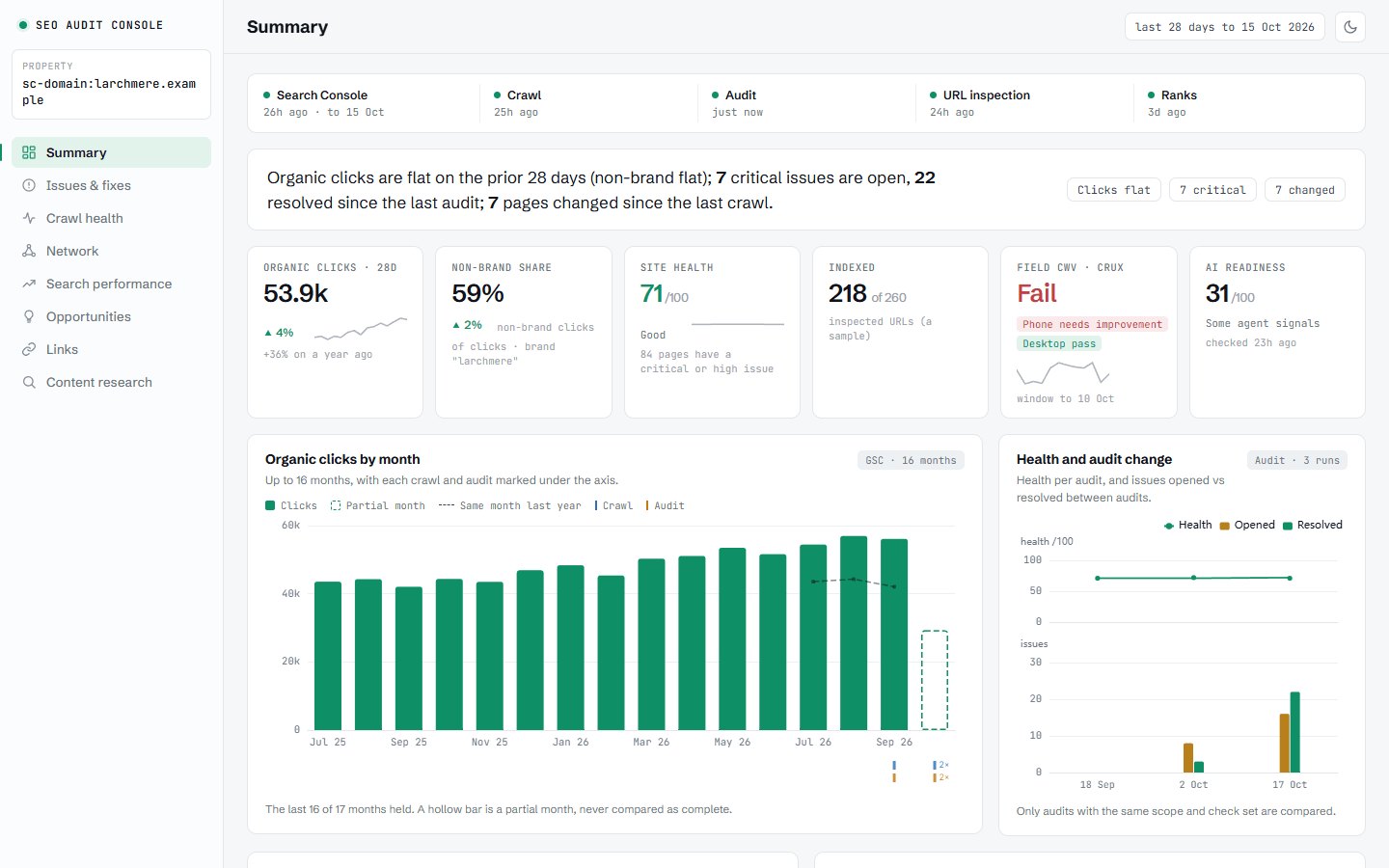Open the date range selector in the header

pyautogui.click(x=1225, y=27)
